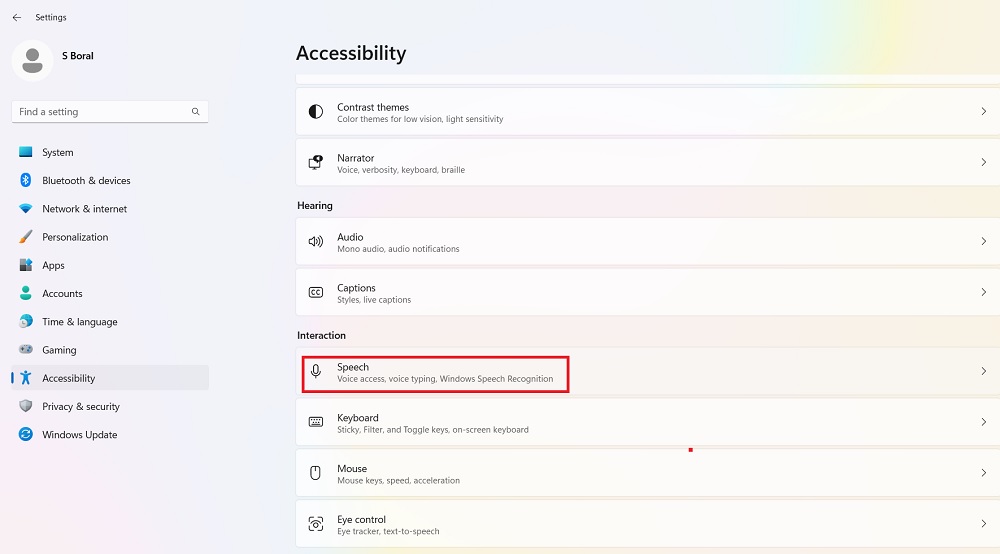Expand Captions with its chevron
The width and height of the screenshot is (1000, 554).
pyautogui.click(x=983, y=292)
